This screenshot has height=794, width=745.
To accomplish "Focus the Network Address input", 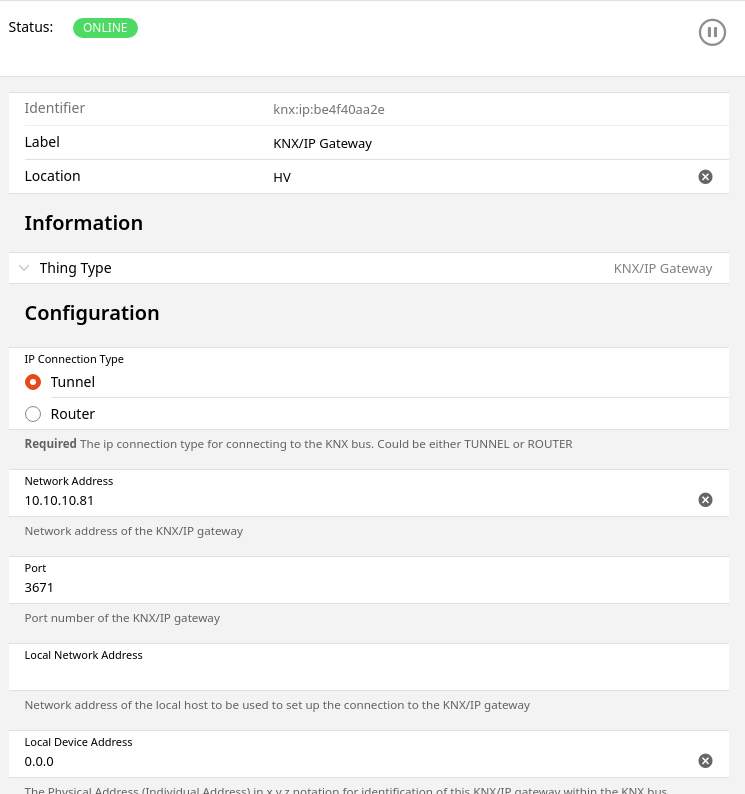I will tap(350, 500).
